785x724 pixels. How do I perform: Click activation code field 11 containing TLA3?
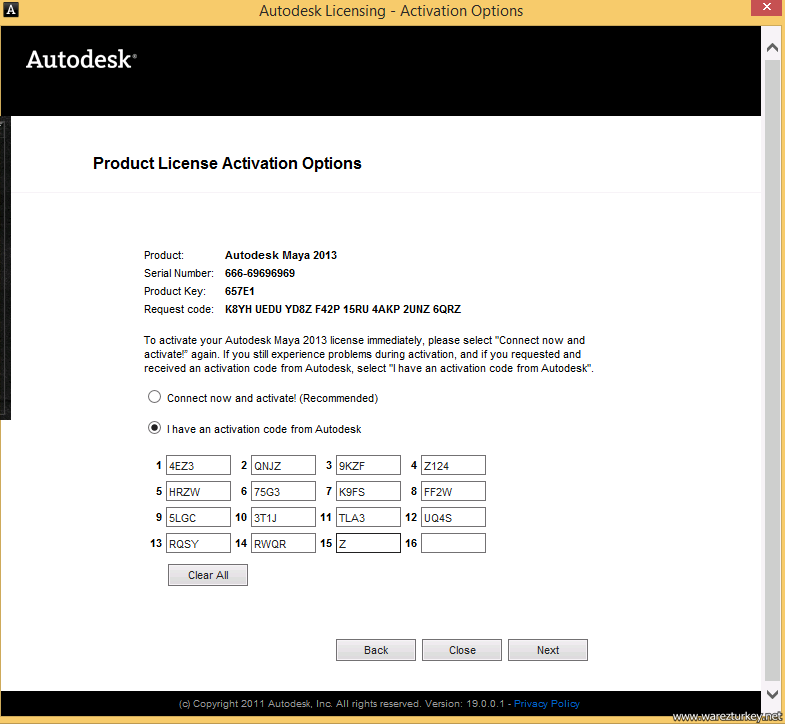click(x=368, y=517)
